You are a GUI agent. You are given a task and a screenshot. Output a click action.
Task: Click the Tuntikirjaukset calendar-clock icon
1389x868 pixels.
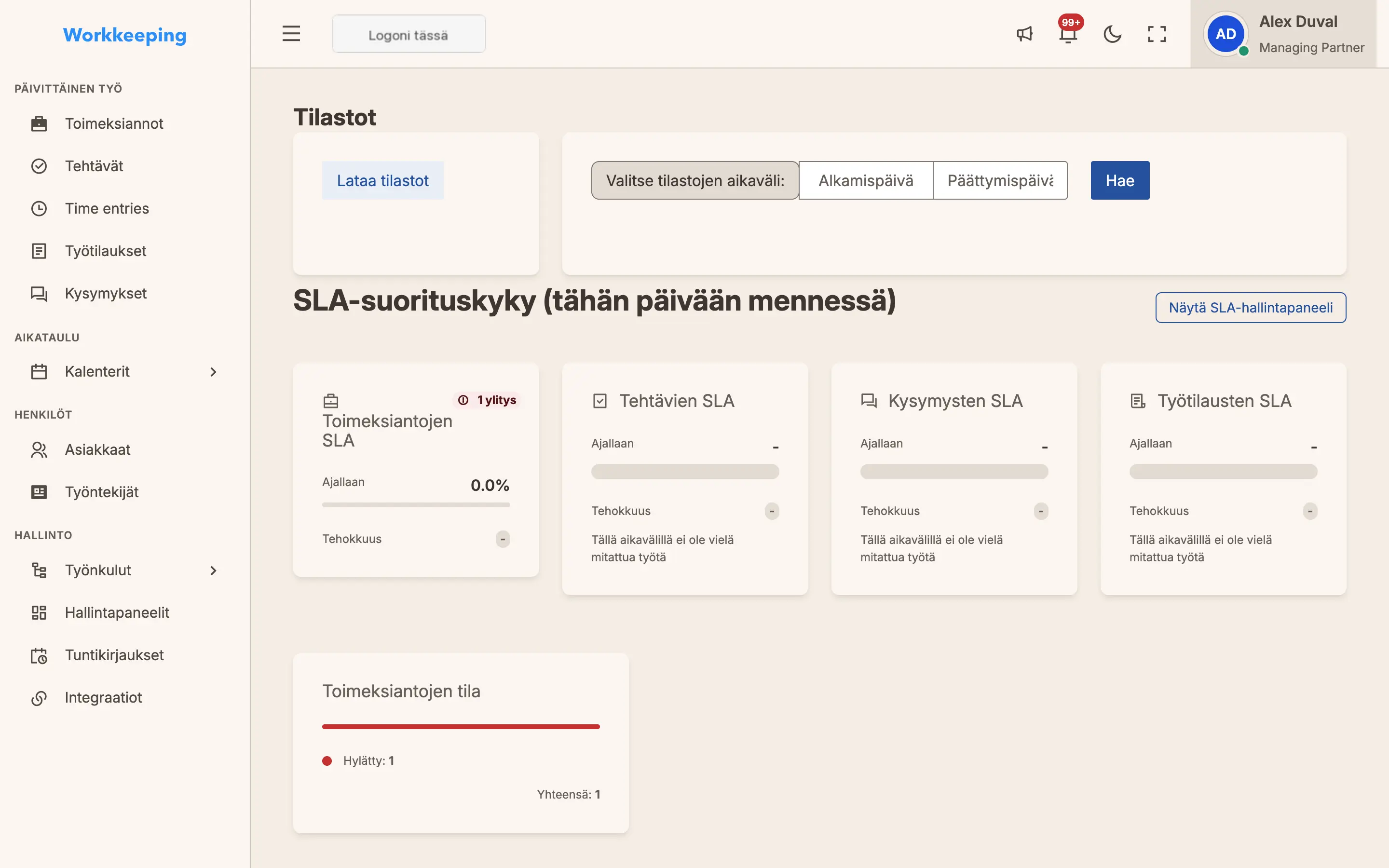39,655
